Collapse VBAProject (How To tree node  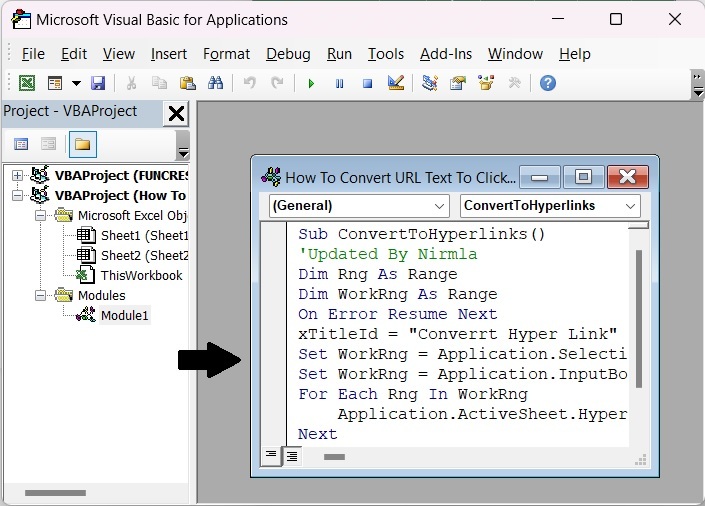point(17,196)
